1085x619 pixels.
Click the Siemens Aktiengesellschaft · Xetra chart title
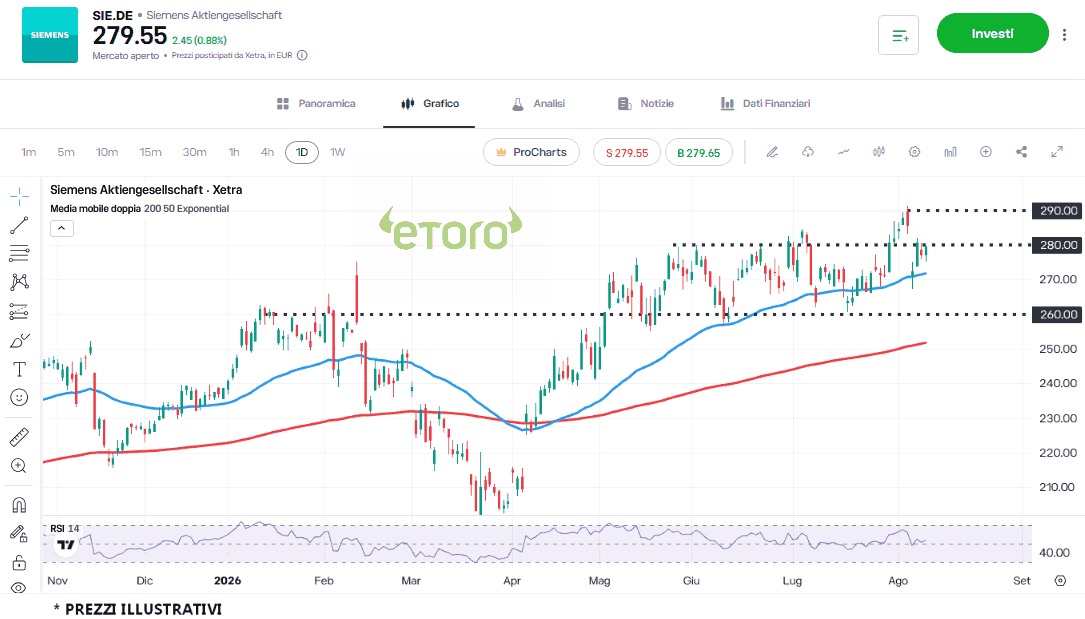[x=146, y=190]
